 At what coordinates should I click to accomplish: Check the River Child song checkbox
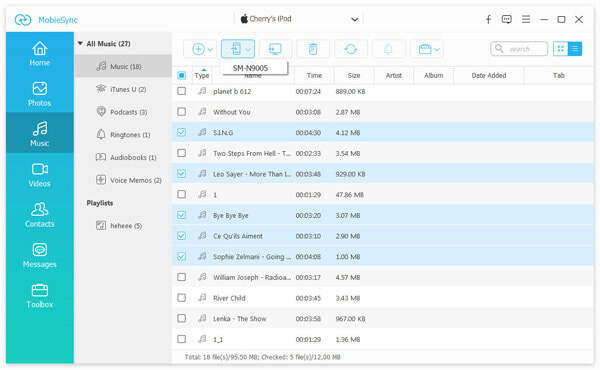(181, 298)
